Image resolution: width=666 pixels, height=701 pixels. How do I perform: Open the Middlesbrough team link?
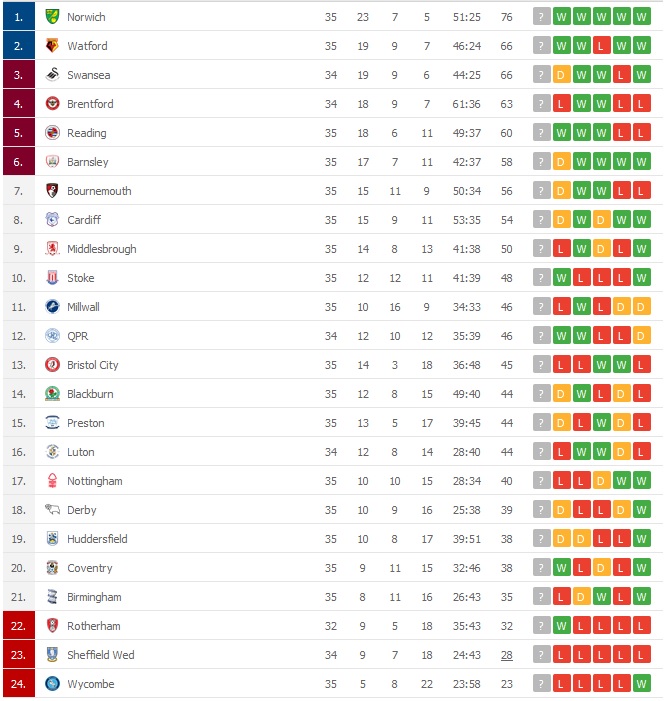[101, 249]
